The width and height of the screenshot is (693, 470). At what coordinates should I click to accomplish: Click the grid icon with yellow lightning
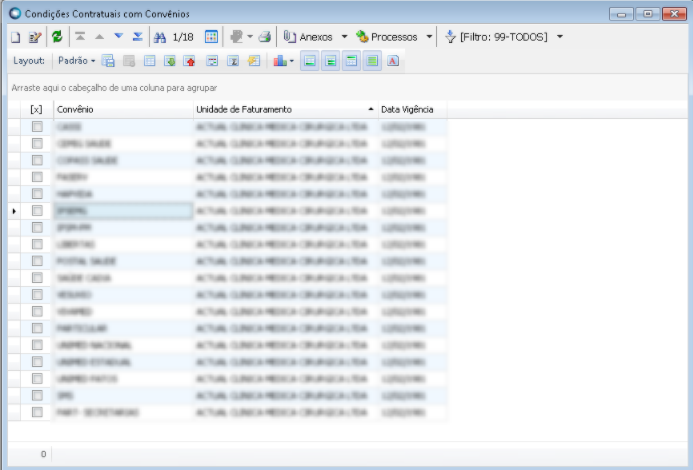point(254,61)
